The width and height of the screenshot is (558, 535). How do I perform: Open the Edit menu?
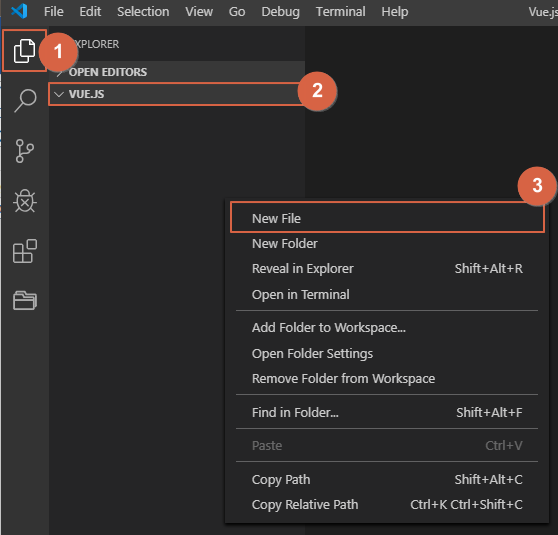point(90,12)
